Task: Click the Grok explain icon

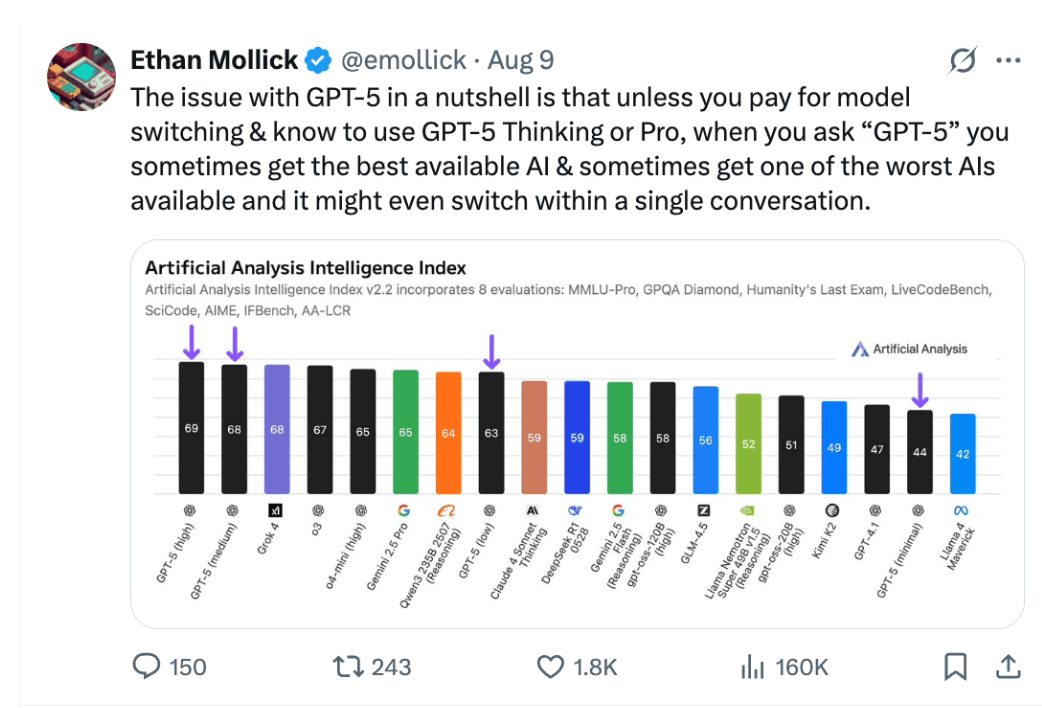Action: pyautogui.click(x=962, y=60)
